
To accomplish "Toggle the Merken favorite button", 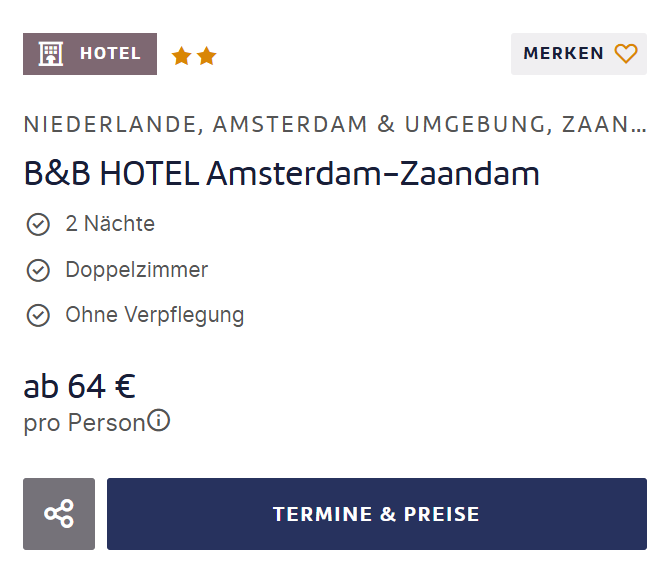I will coord(579,54).
